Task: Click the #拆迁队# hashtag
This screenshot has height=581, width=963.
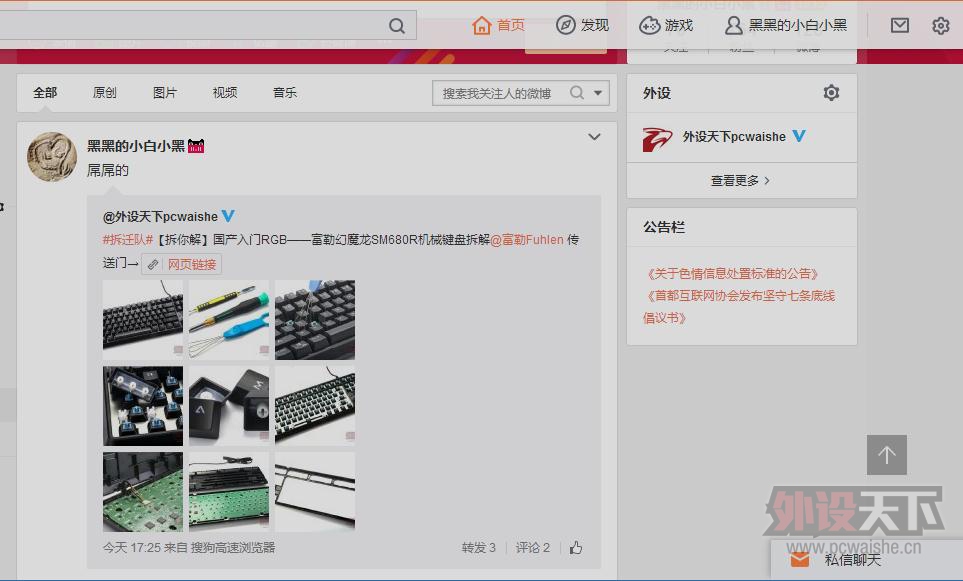Action: 128,240
